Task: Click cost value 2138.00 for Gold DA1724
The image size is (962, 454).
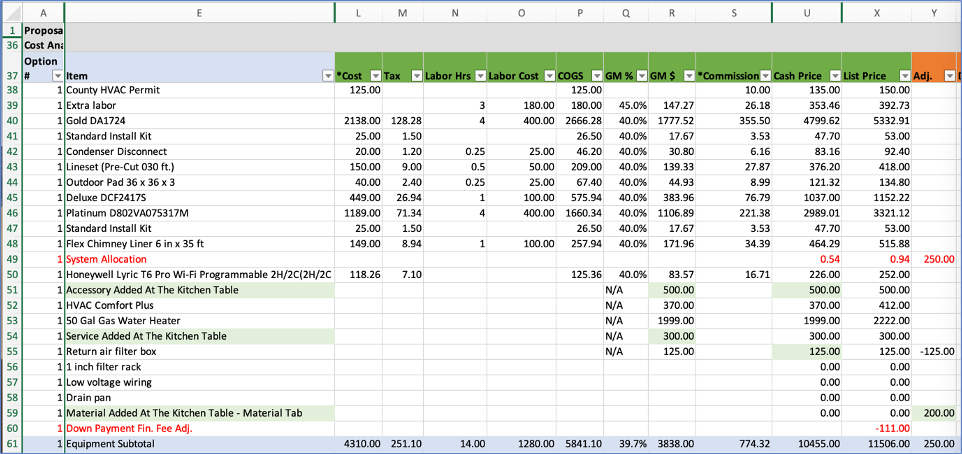Action: pyautogui.click(x=359, y=121)
